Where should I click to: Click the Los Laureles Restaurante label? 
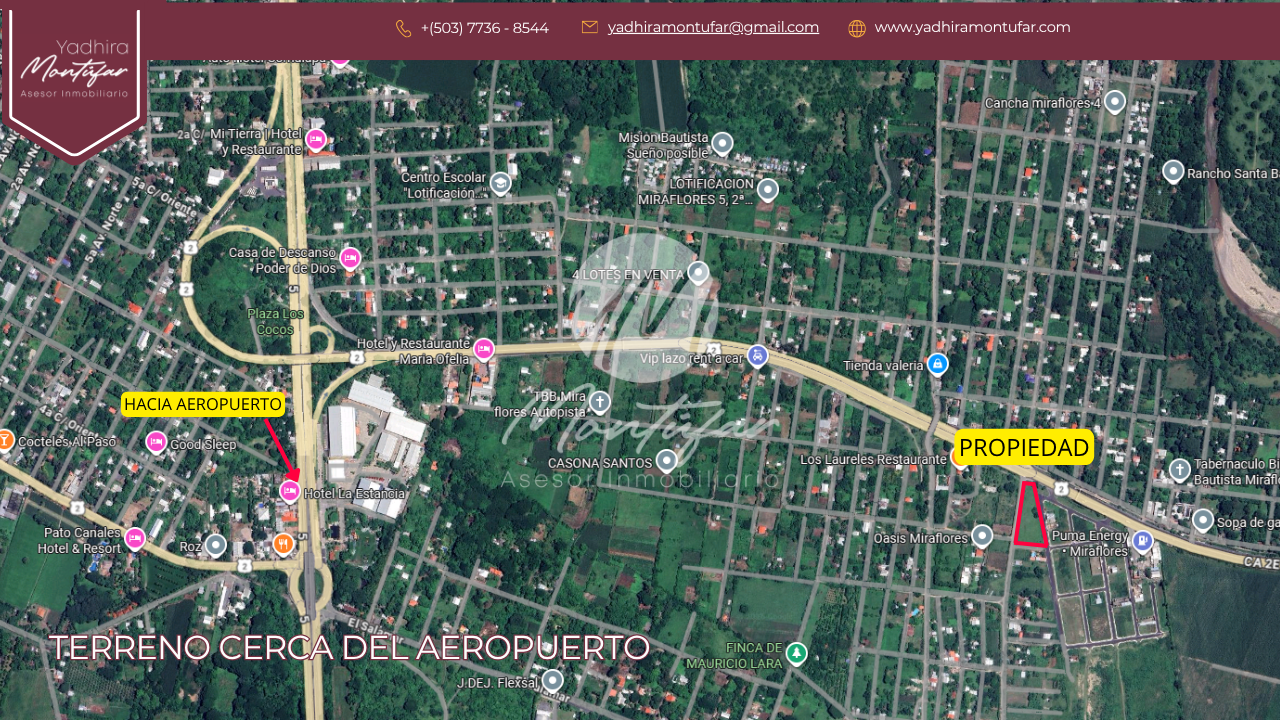pos(873,459)
